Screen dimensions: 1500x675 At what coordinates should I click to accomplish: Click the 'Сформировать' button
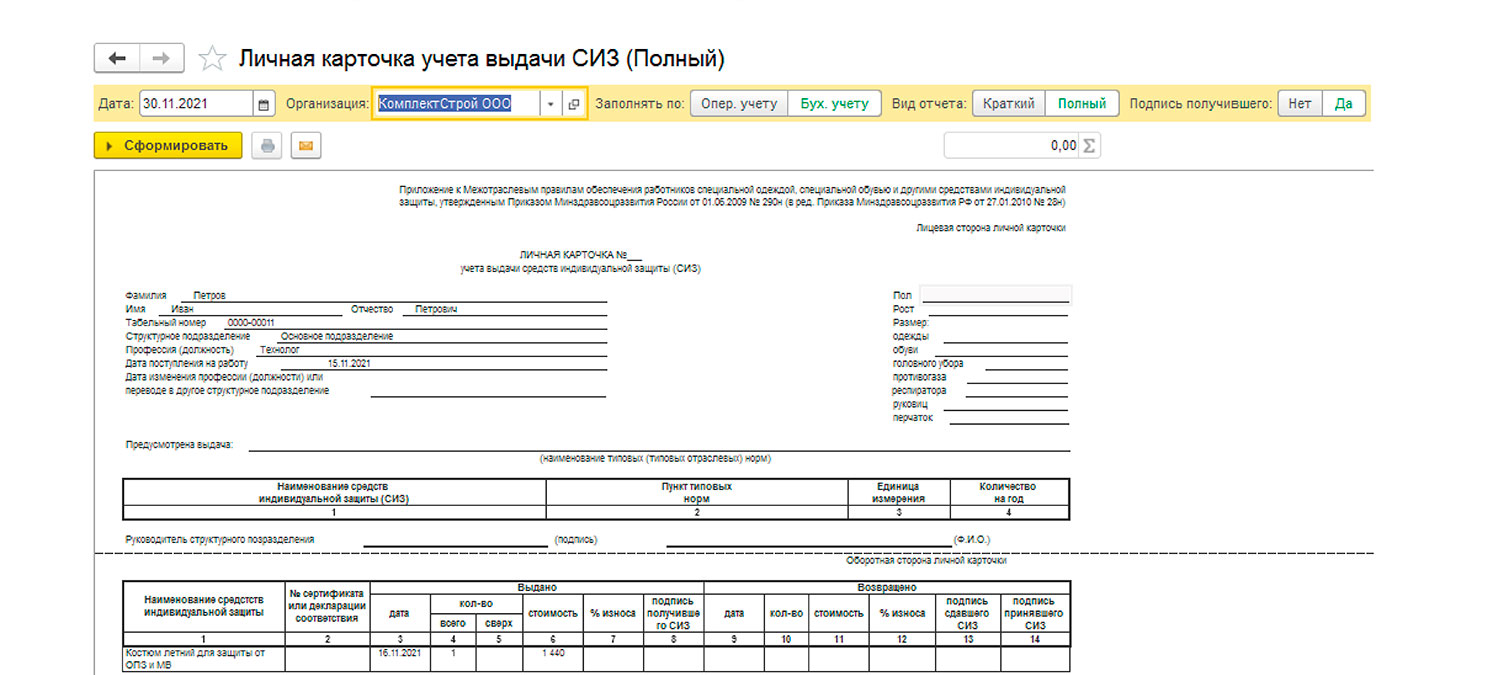pos(167,146)
